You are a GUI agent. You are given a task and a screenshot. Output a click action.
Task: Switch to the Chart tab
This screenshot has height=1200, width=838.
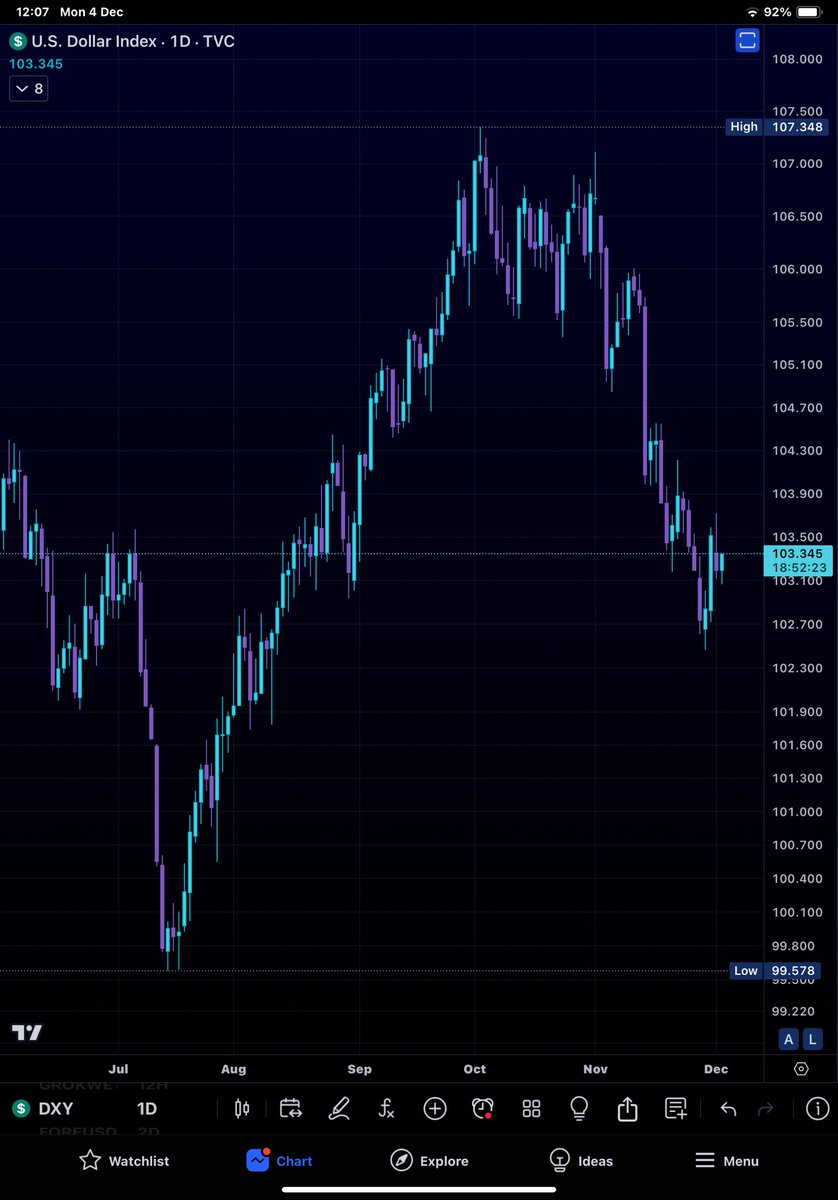279,1161
